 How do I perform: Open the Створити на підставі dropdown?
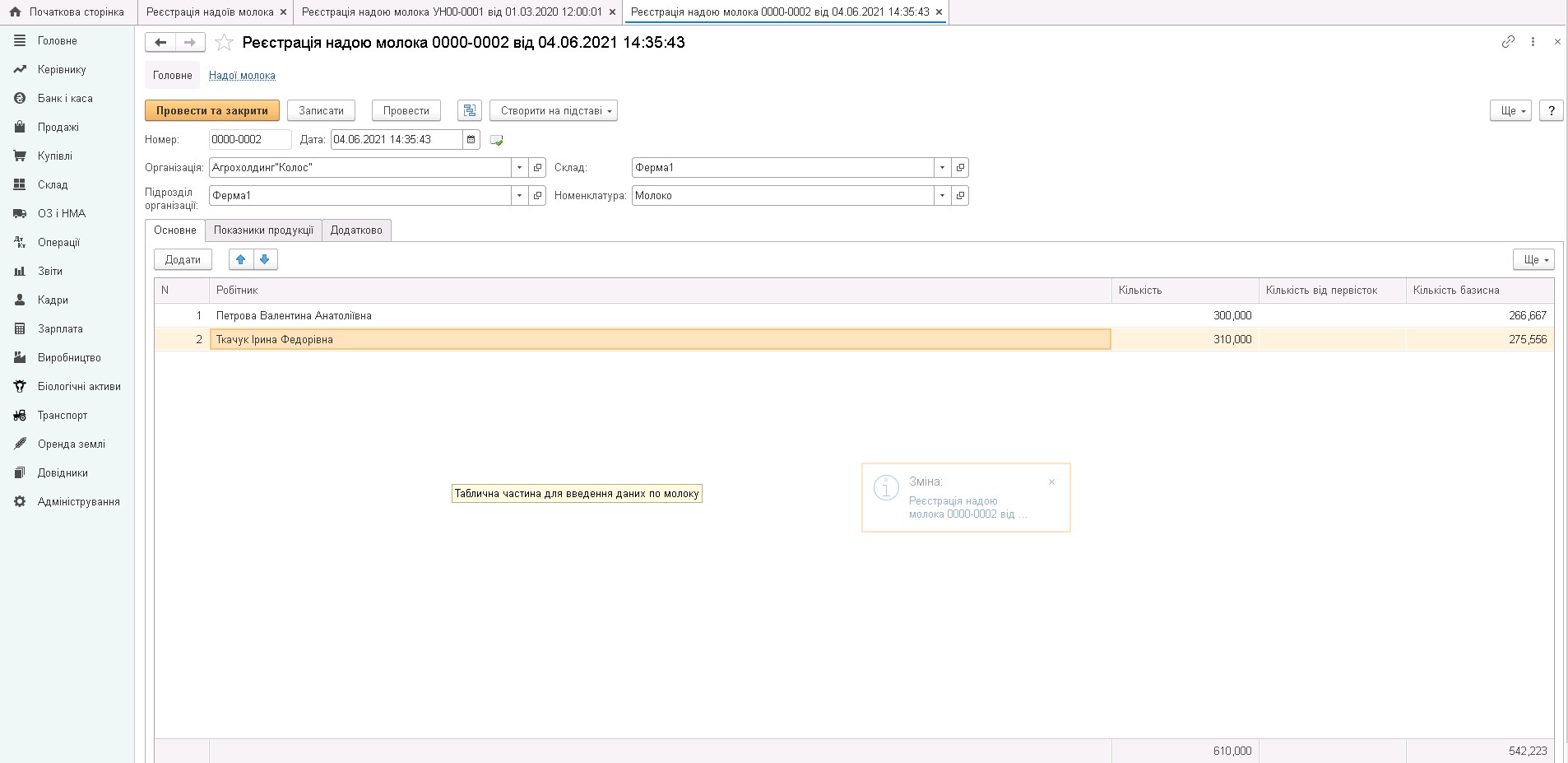553,111
